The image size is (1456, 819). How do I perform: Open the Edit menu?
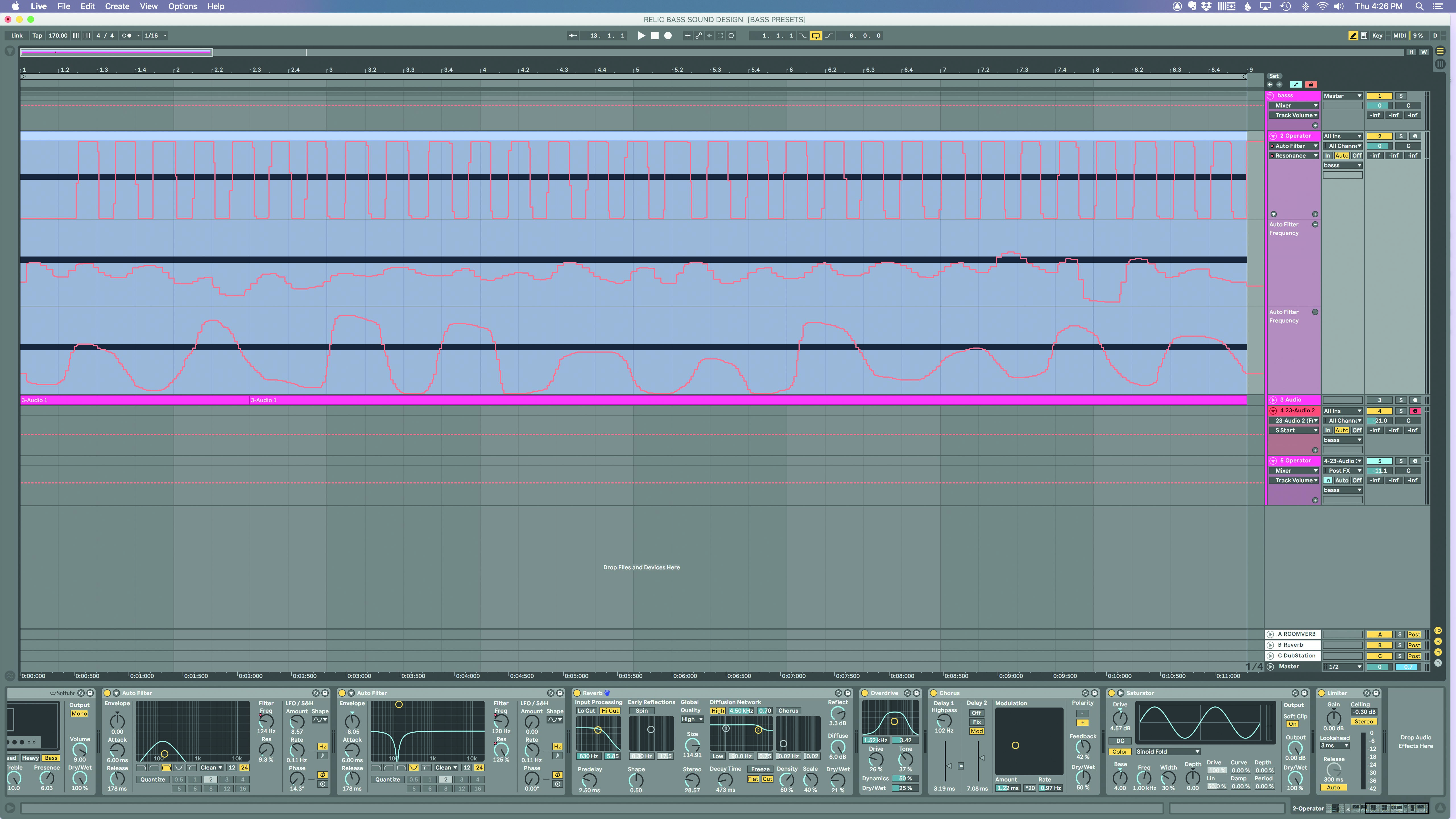coord(88,6)
